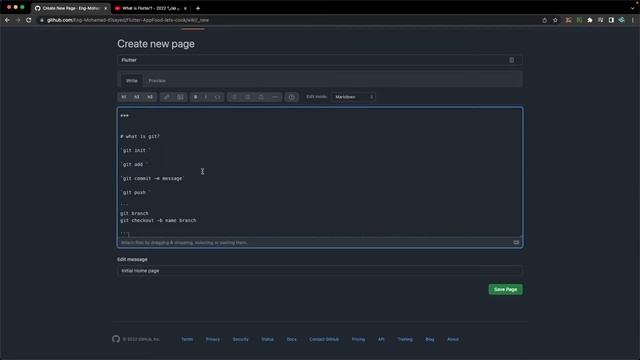Open a new browser tab

point(198,8)
